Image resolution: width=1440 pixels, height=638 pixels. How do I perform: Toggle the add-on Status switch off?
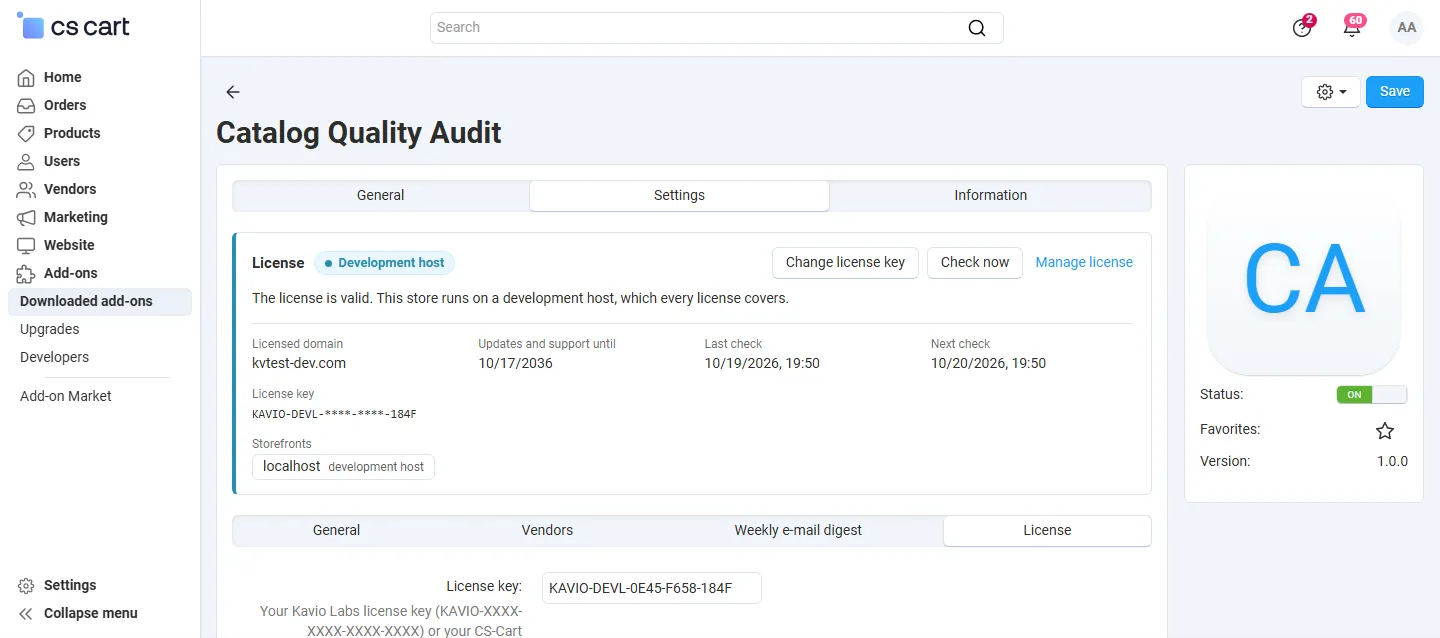click(1371, 394)
